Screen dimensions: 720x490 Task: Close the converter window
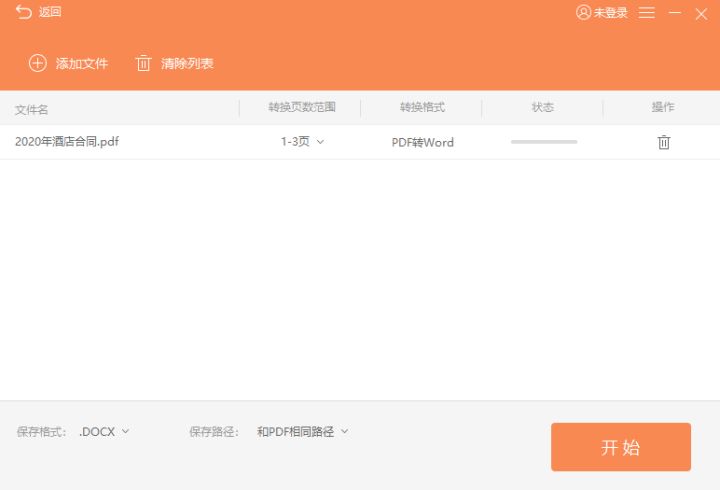point(701,14)
